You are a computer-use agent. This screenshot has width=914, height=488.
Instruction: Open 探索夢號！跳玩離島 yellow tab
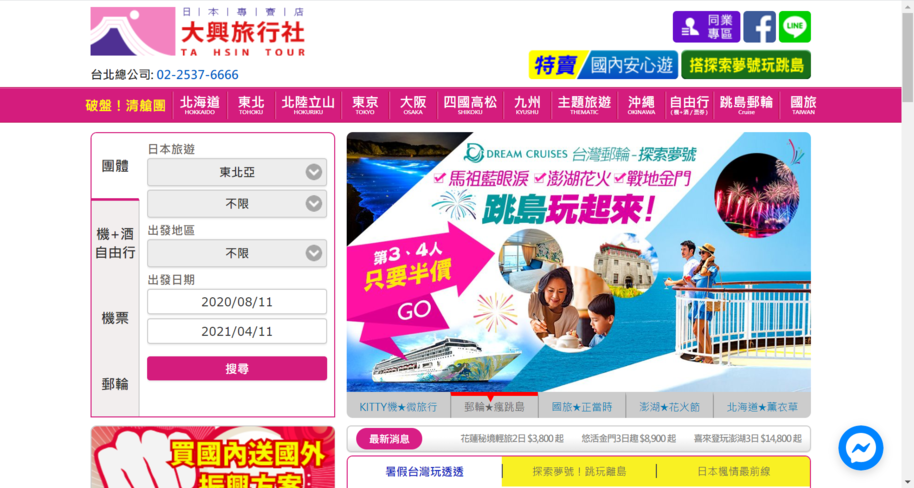click(x=579, y=471)
